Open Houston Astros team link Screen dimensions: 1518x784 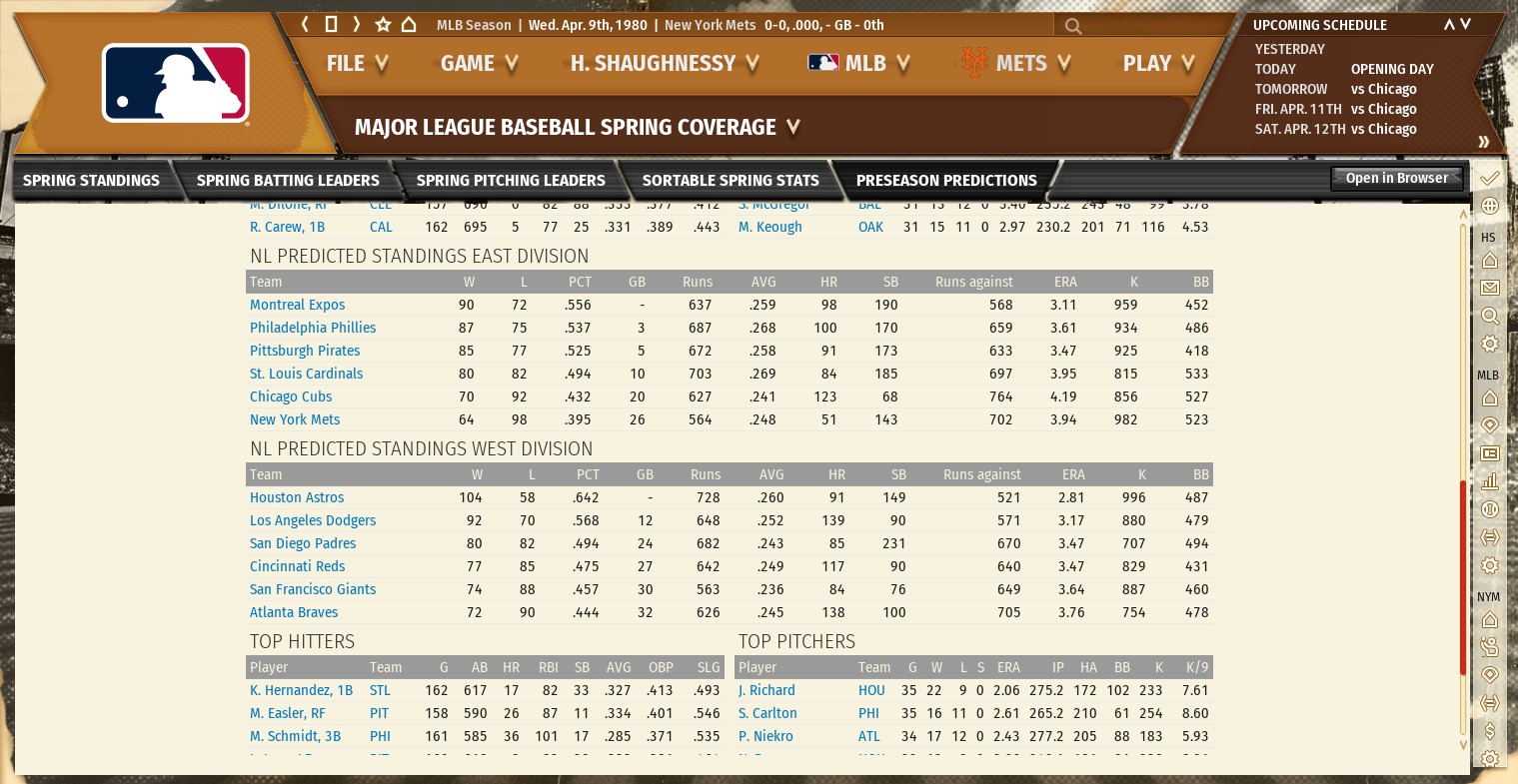click(297, 497)
